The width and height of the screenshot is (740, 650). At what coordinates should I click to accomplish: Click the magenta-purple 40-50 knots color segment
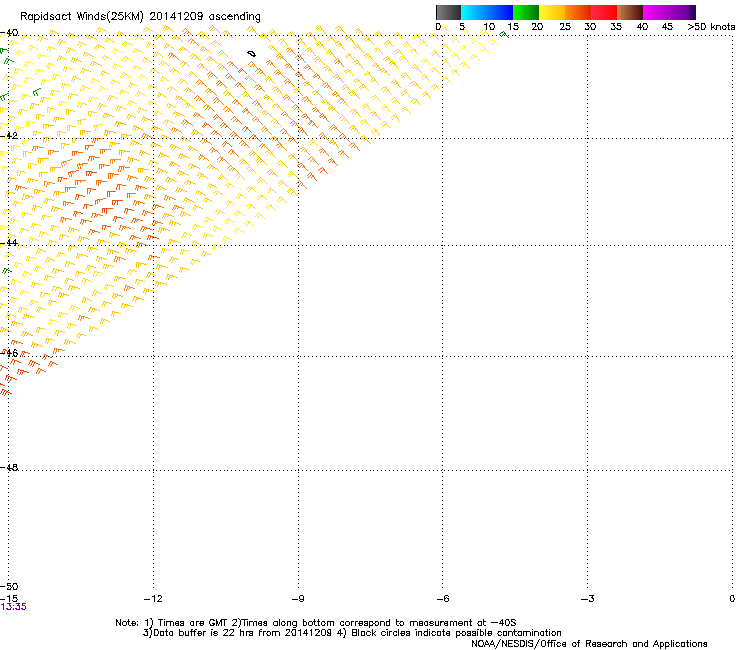(x=669, y=12)
